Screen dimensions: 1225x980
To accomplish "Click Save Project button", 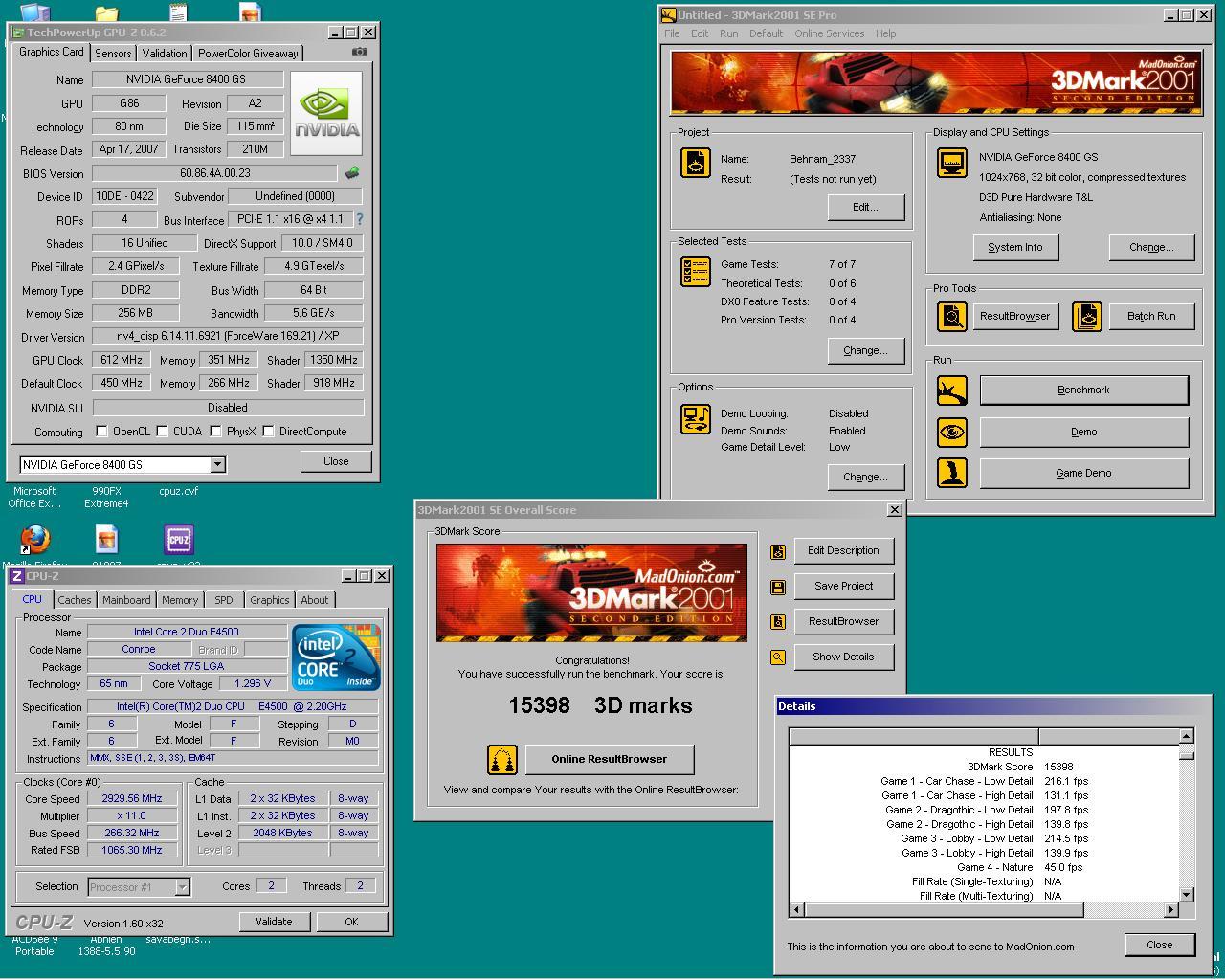I will [x=843, y=586].
